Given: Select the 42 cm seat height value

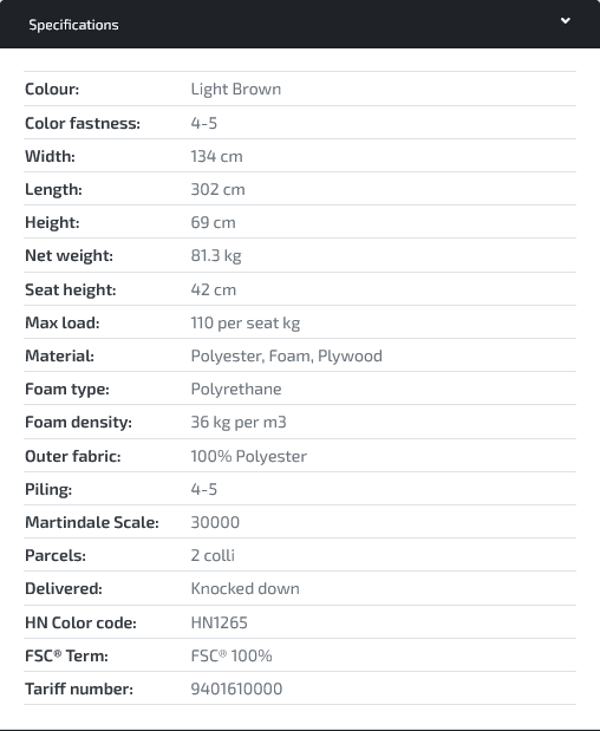Looking at the screenshot, I should click(x=213, y=289).
